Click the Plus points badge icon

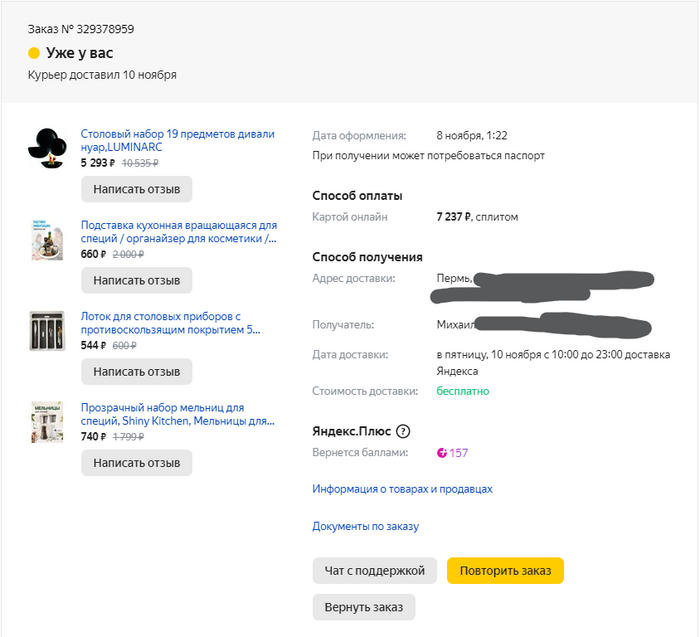tap(442, 453)
